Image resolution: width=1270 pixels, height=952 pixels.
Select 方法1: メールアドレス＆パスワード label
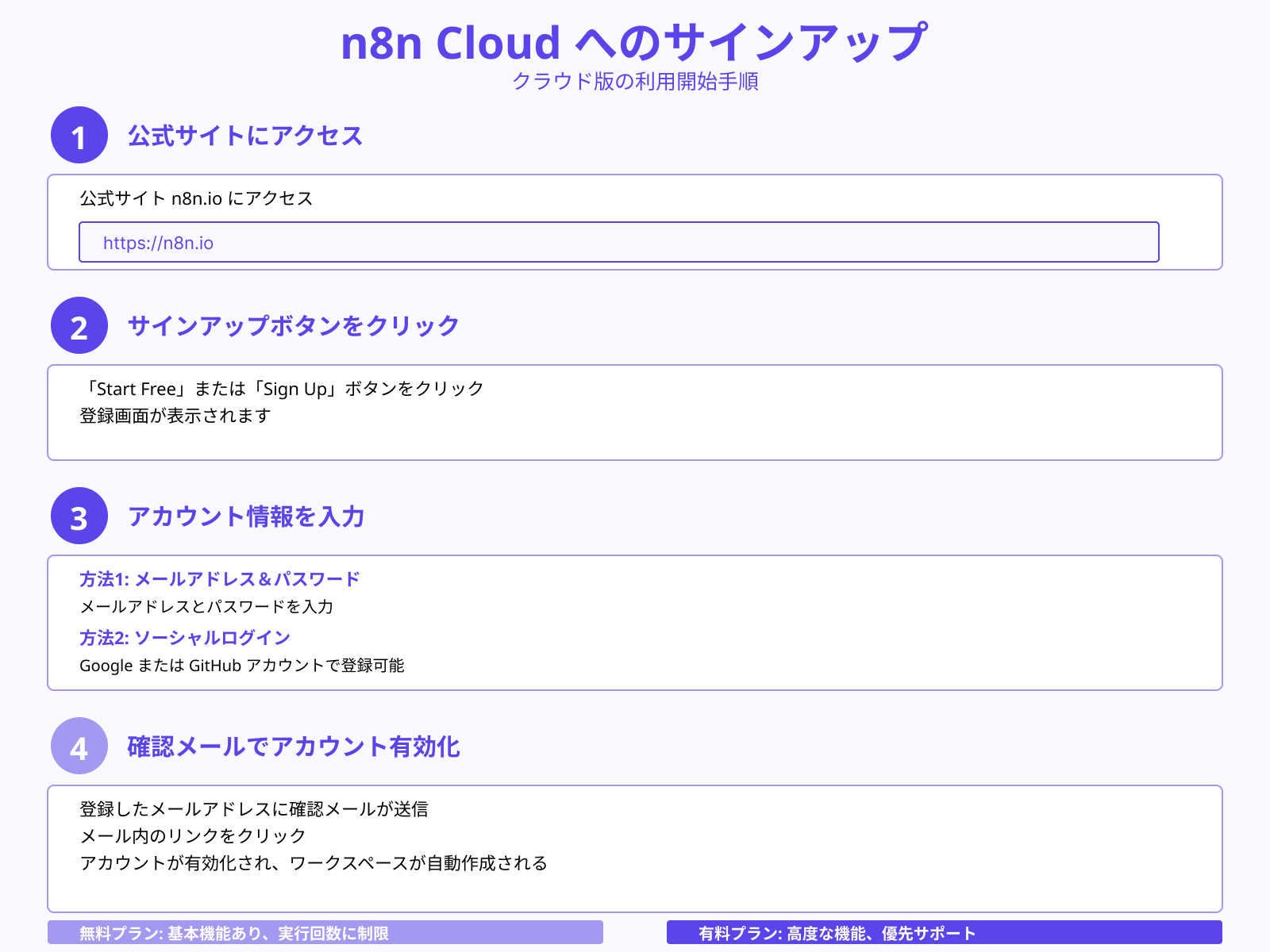pos(218,578)
